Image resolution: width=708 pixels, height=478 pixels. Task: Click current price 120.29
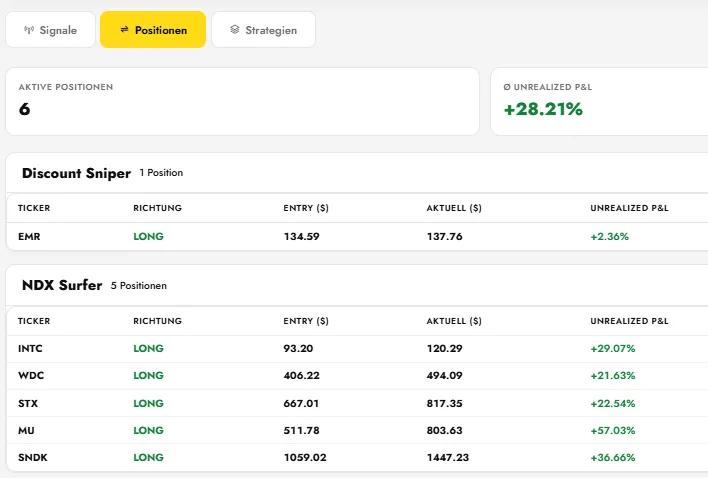tap(445, 348)
